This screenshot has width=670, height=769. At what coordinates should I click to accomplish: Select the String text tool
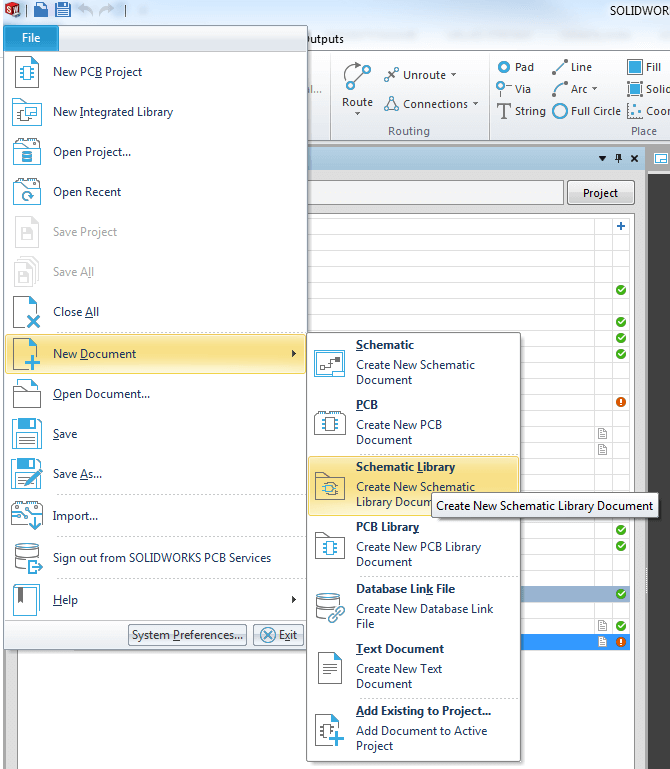(x=521, y=111)
